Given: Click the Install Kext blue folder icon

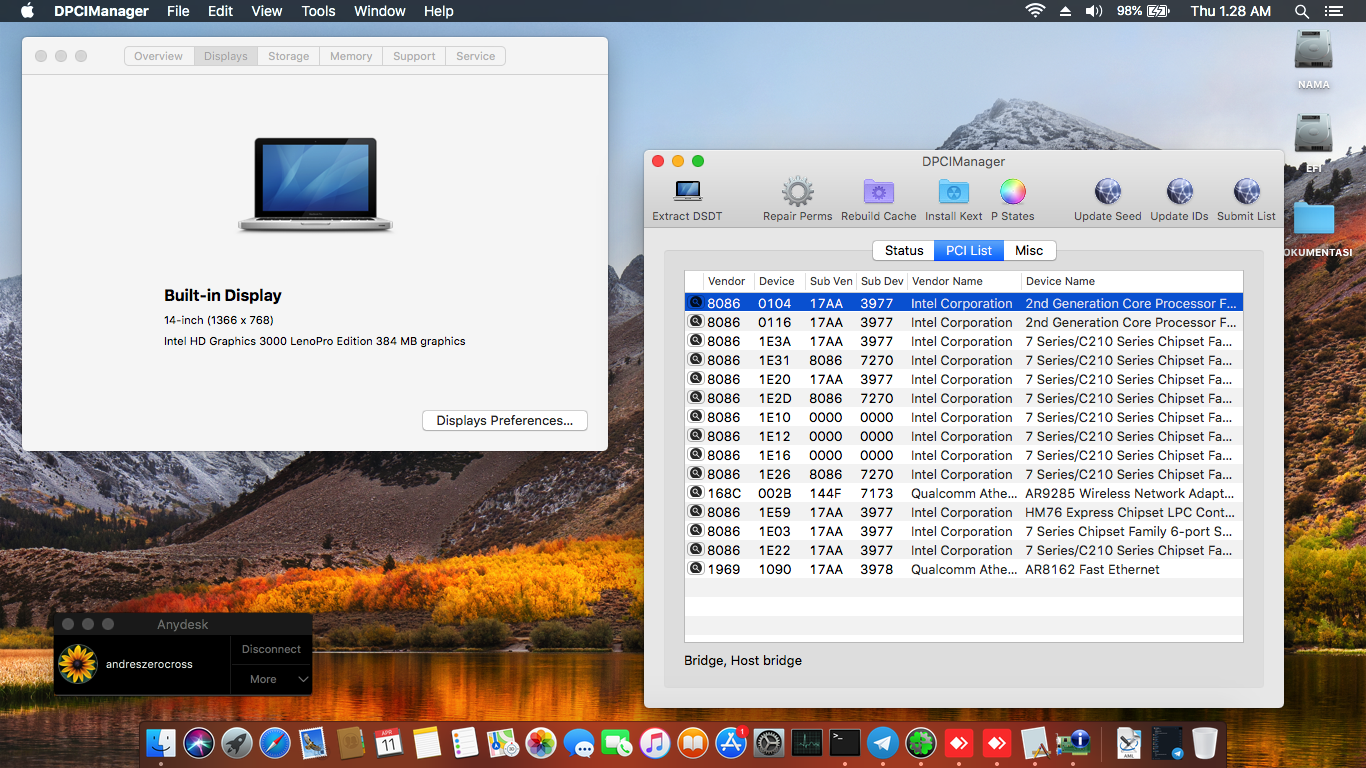Looking at the screenshot, I should pos(953,191).
